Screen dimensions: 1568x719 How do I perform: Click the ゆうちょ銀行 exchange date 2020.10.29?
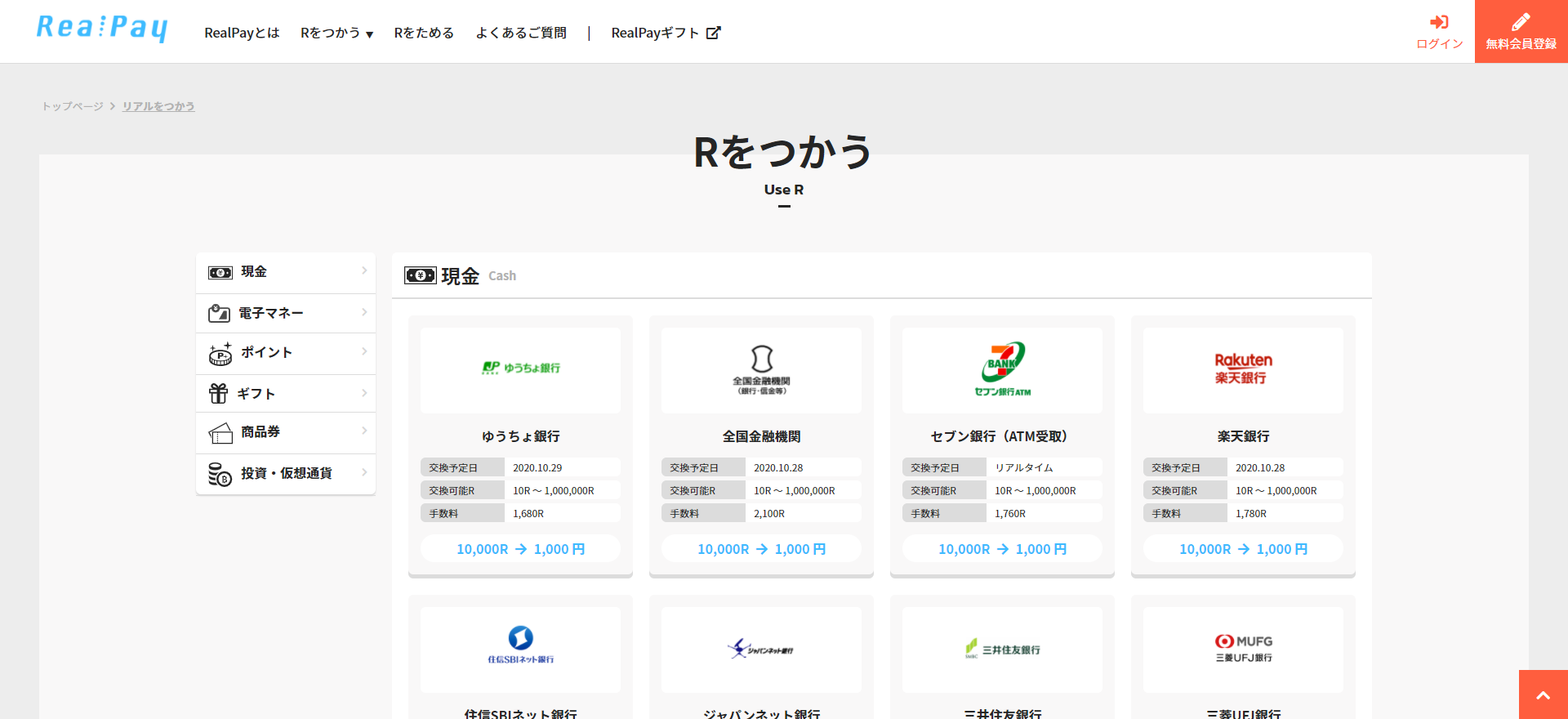click(537, 468)
